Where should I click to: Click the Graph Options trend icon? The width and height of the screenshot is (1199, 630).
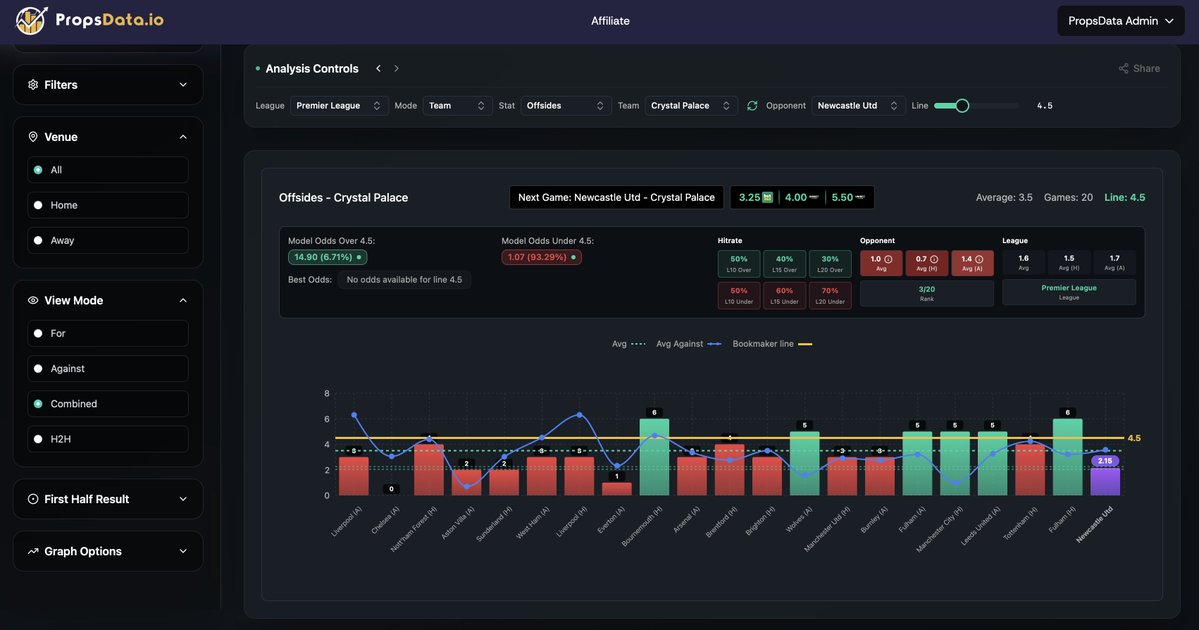[33, 551]
